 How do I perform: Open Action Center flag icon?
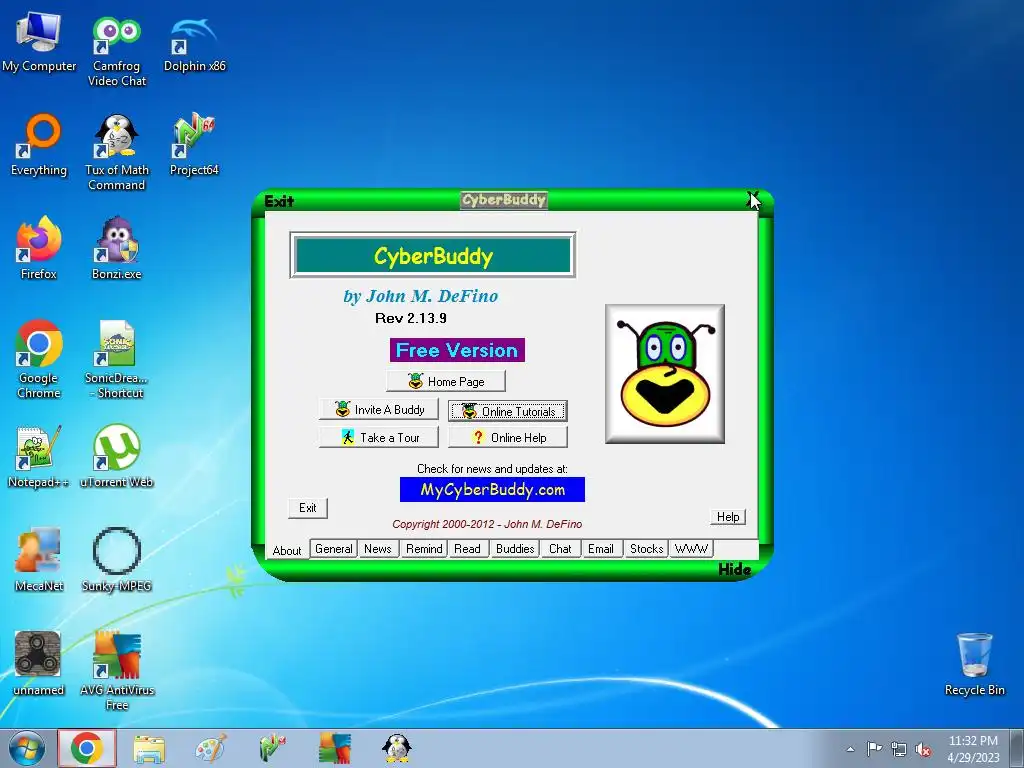pyautogui.click(x=874, y=749)
